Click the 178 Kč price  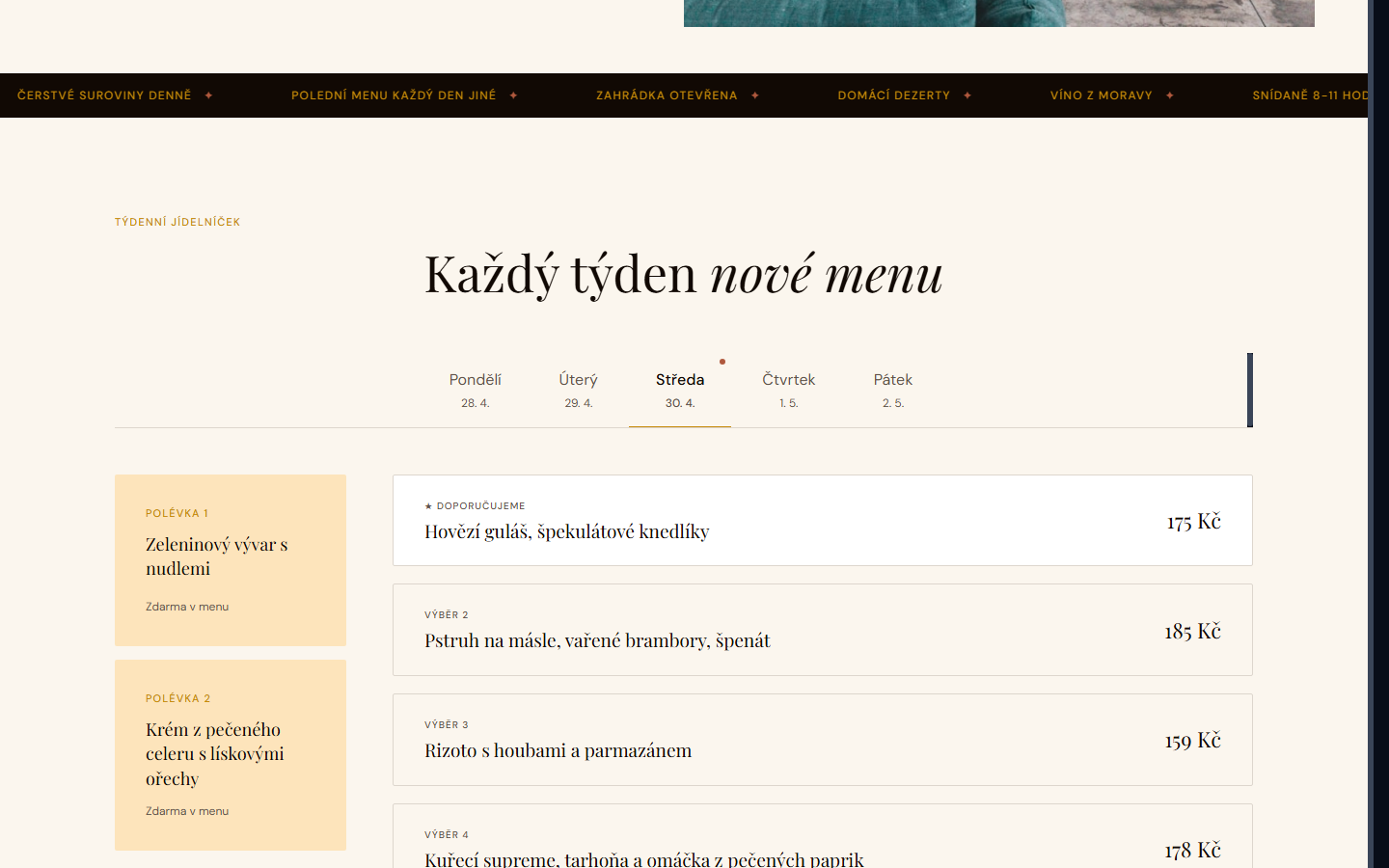1193,851
